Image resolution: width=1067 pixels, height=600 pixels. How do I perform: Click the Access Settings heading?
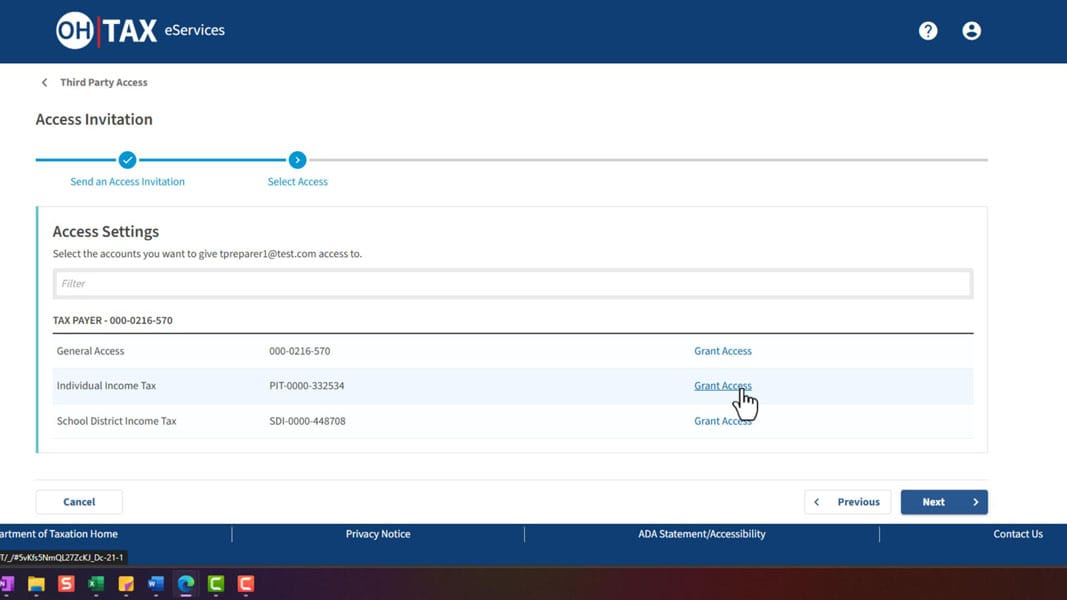point(105,231)
